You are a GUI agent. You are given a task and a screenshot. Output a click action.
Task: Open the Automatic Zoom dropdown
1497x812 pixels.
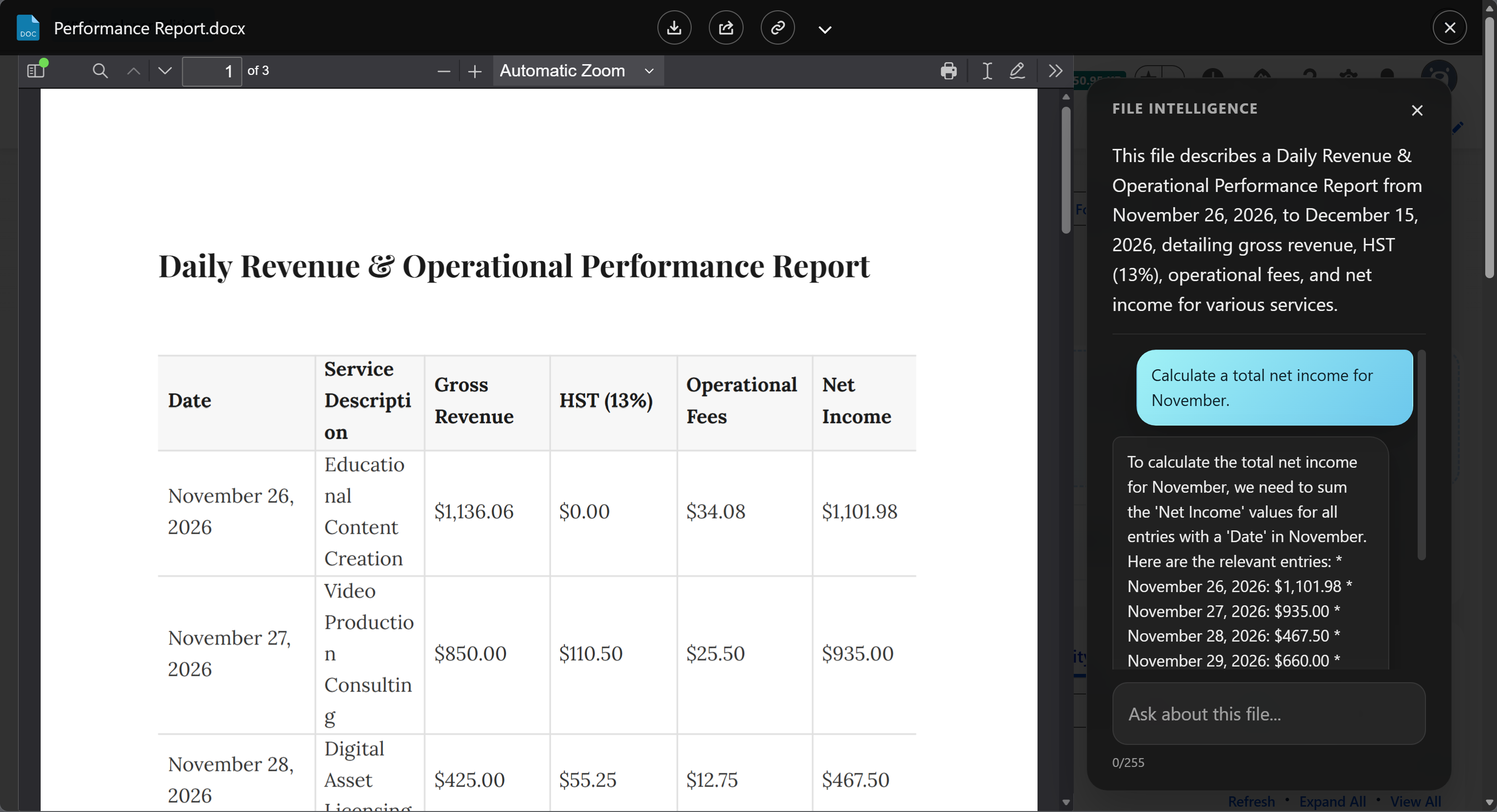578,71
